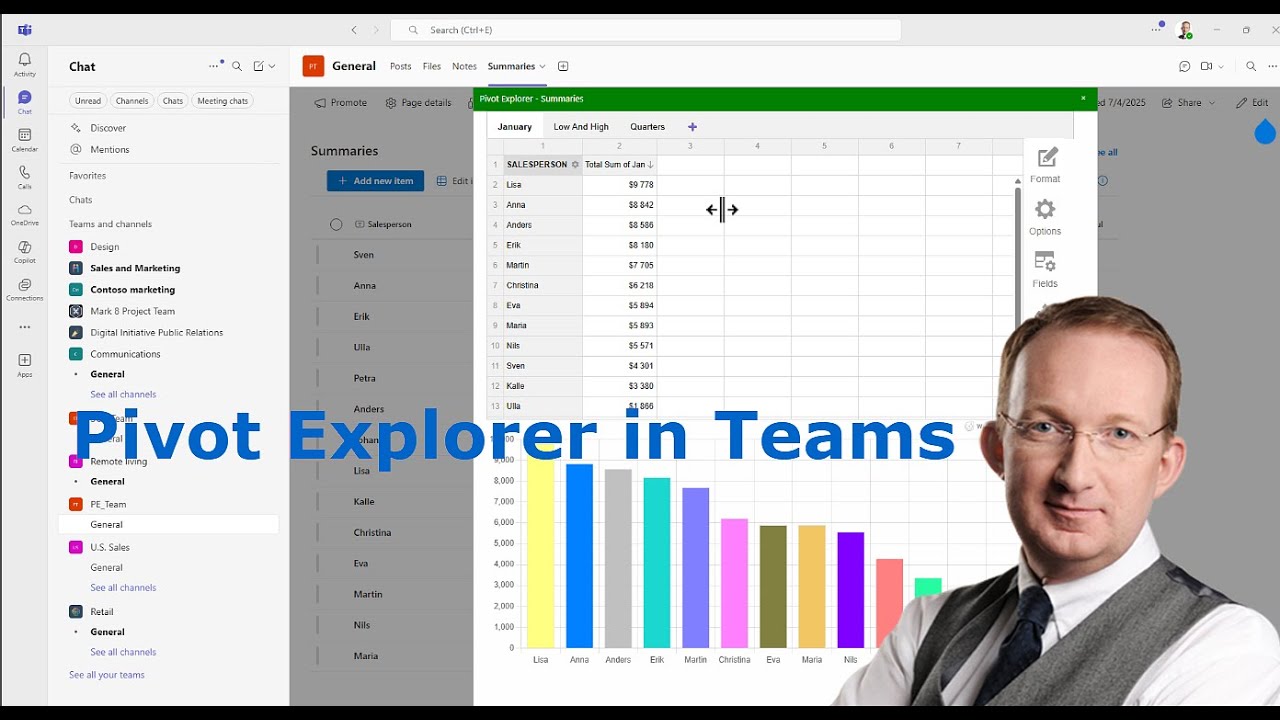Click See all your teams link

tap(107, 675)
